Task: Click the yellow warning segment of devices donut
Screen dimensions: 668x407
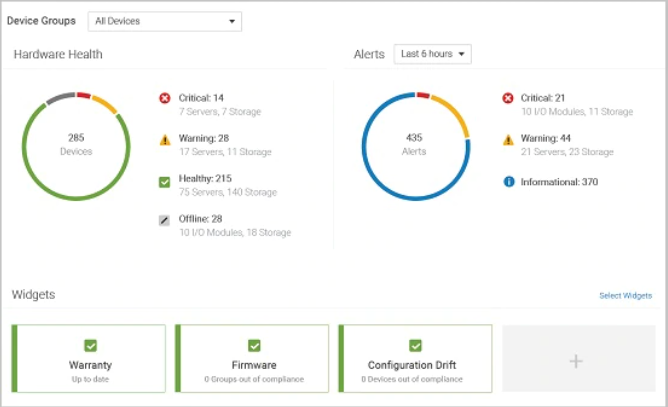Action: [x=105, y=104]
